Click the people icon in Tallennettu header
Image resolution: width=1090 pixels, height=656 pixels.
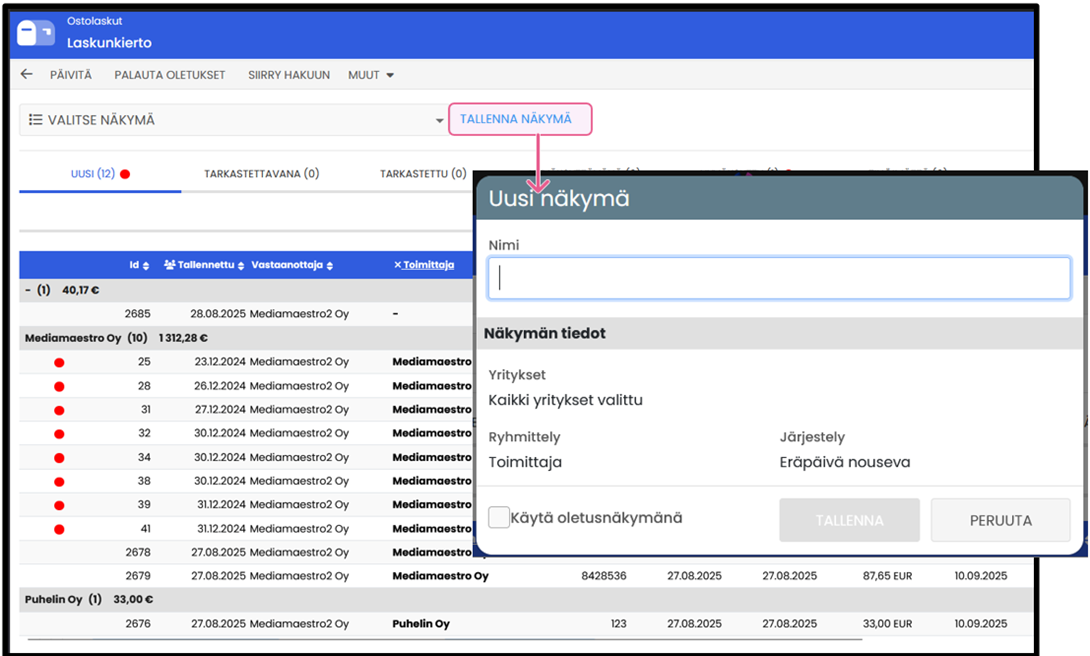point(169,266)
